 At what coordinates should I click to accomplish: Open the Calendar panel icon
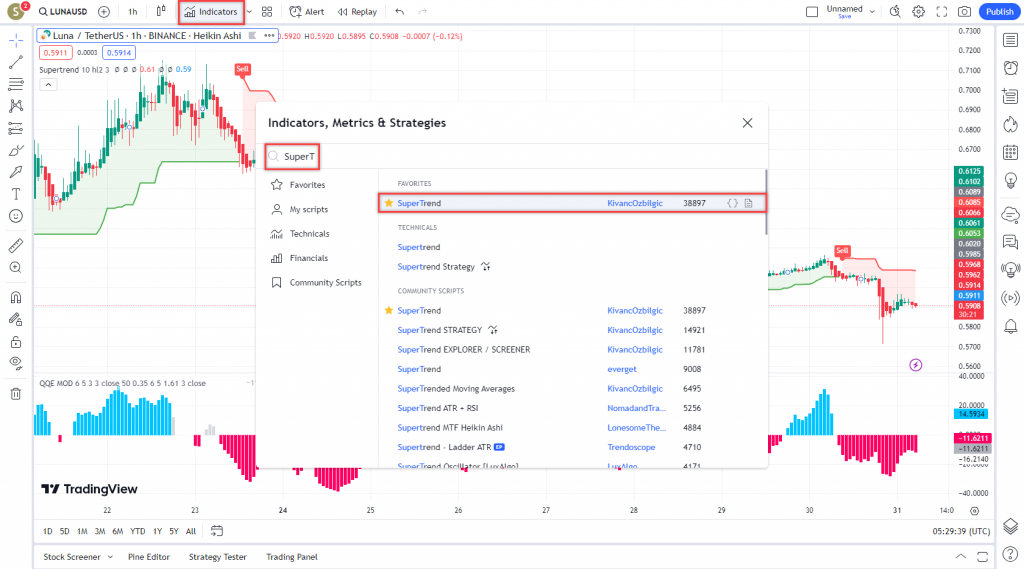coord(1010,152)
